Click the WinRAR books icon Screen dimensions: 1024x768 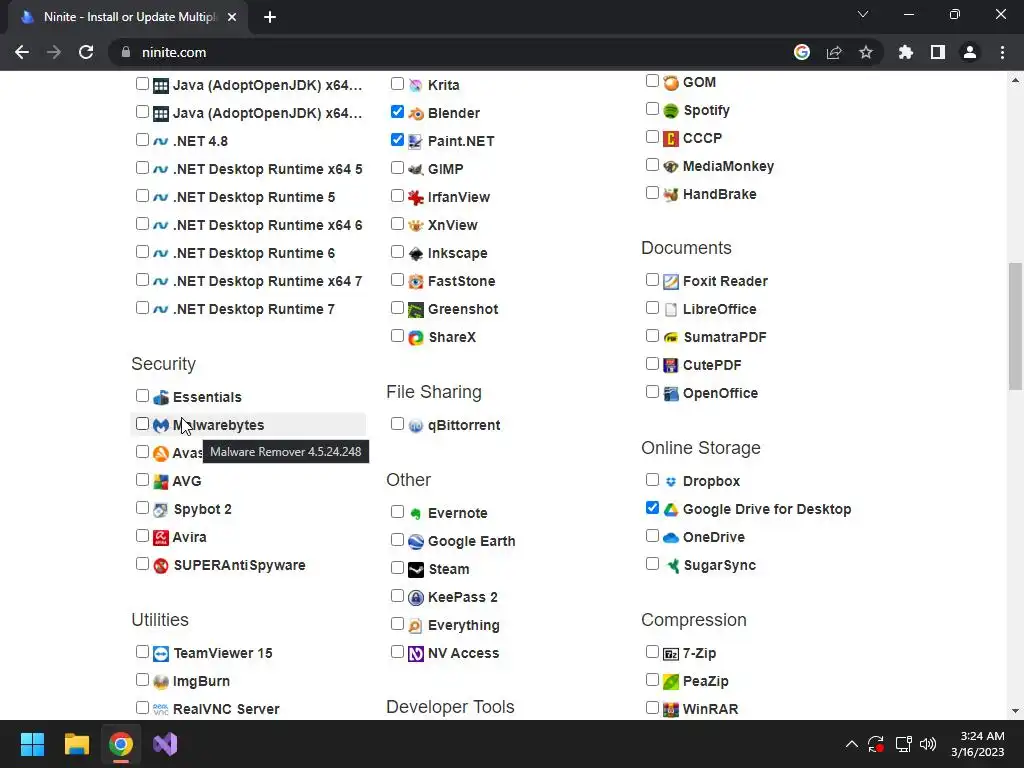(671, 710)
